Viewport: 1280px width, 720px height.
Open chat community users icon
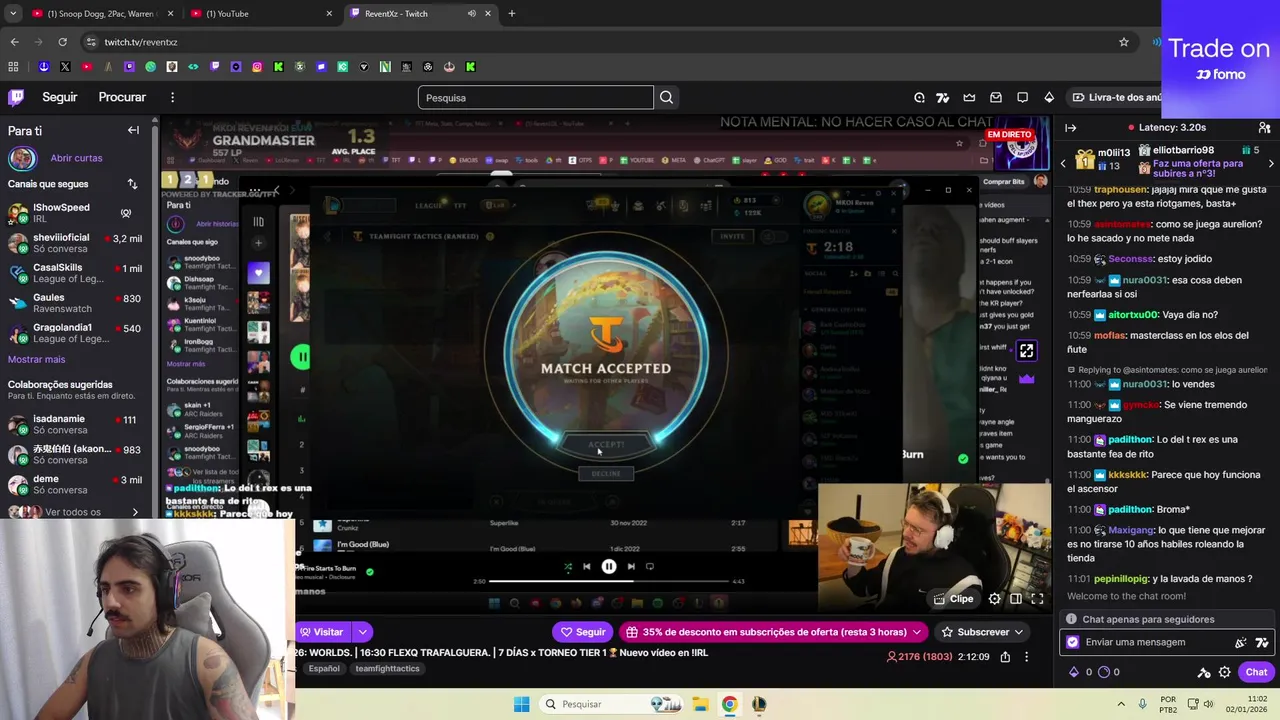(x=1264, y=127)
